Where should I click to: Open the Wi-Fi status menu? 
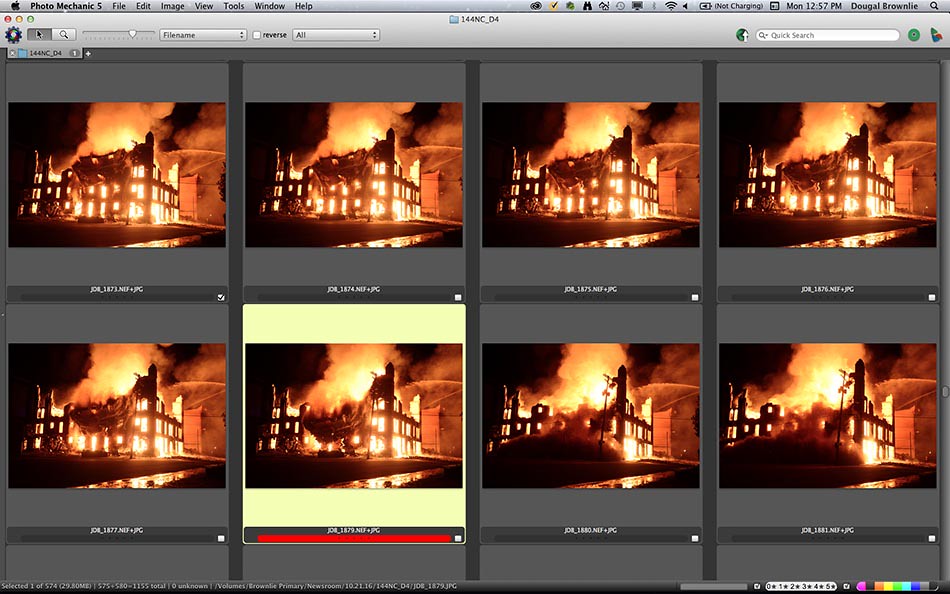pos(671,6)
